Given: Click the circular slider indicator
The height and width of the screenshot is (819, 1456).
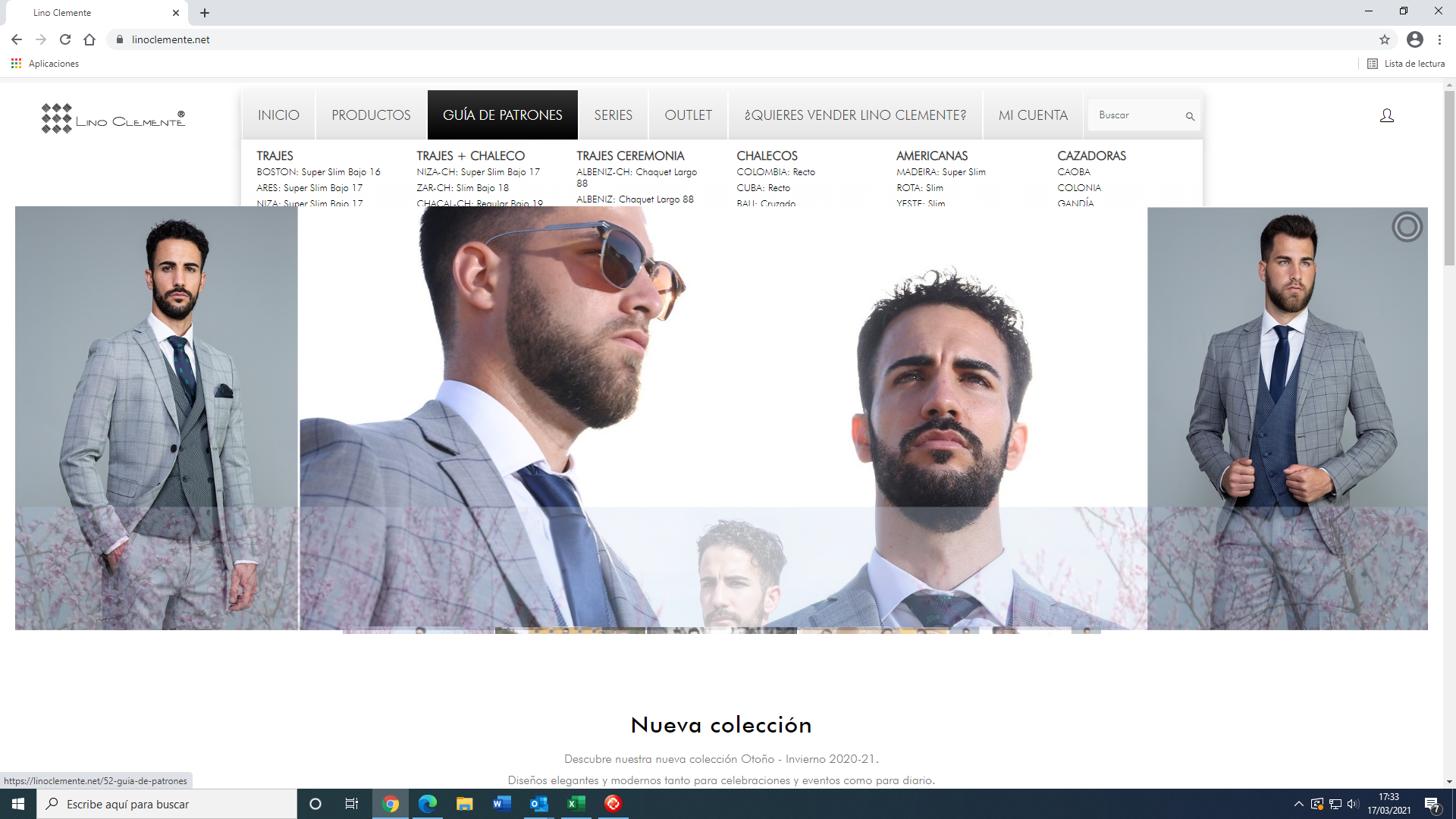Looking at the screenshot, I should pos(1407,227).
